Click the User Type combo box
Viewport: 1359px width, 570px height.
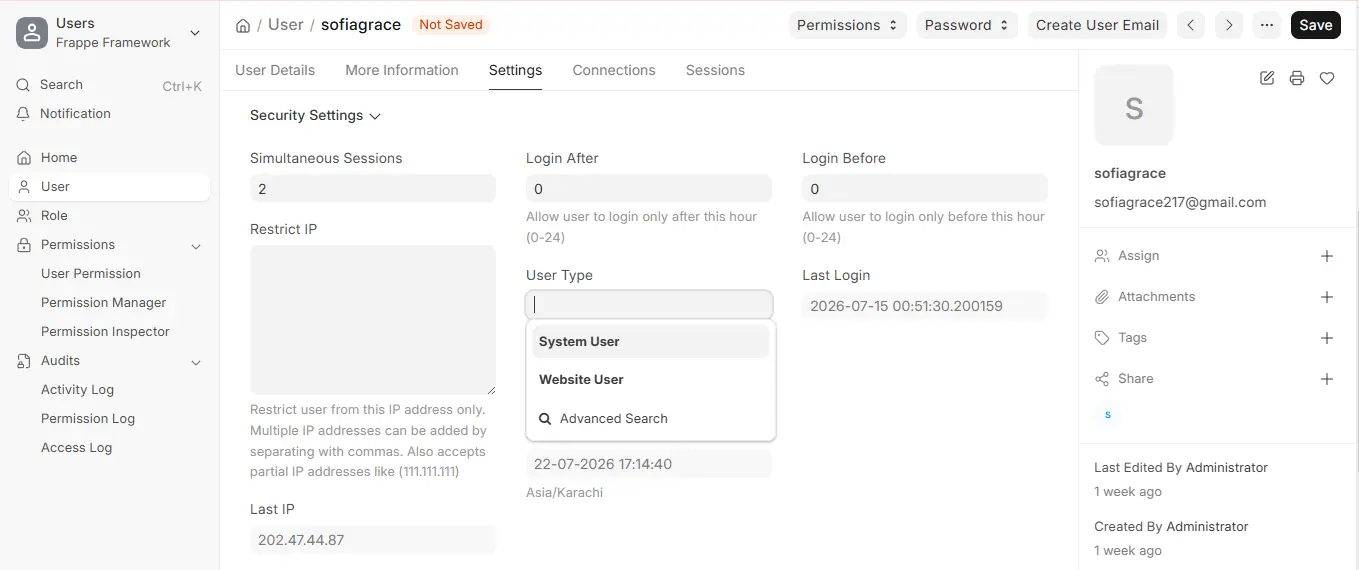(x=649, y=305)
